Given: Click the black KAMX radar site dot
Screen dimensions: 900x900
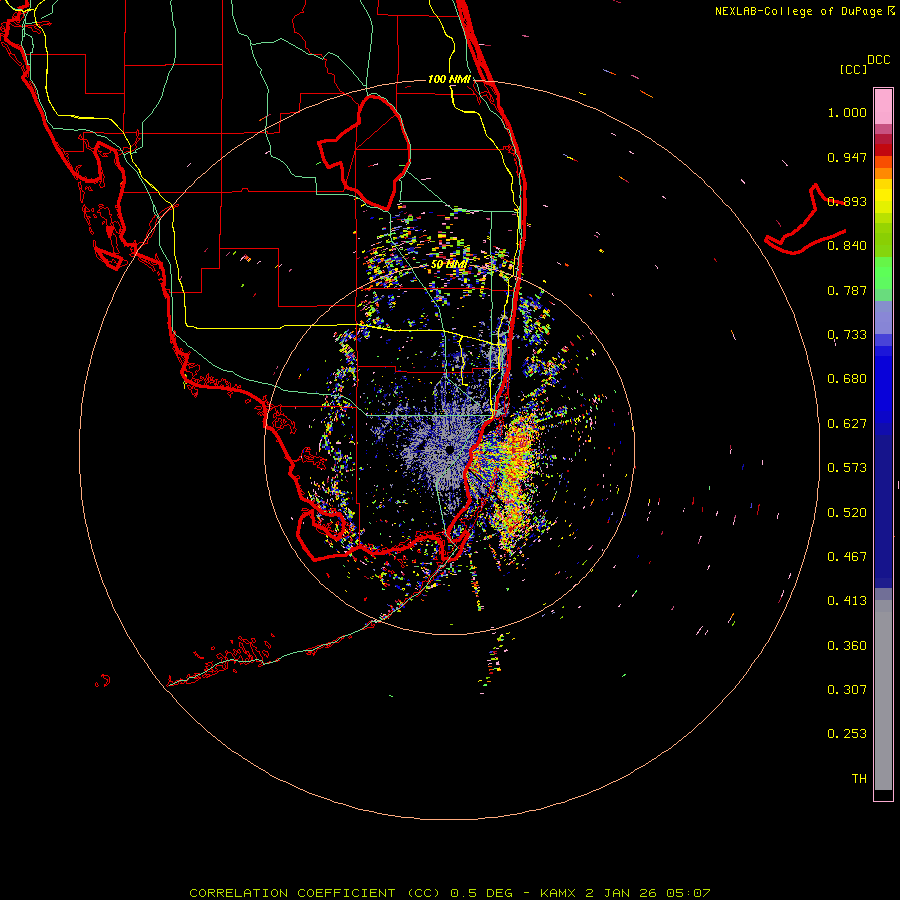Looking at the screenshot, I should pos(449,449).
